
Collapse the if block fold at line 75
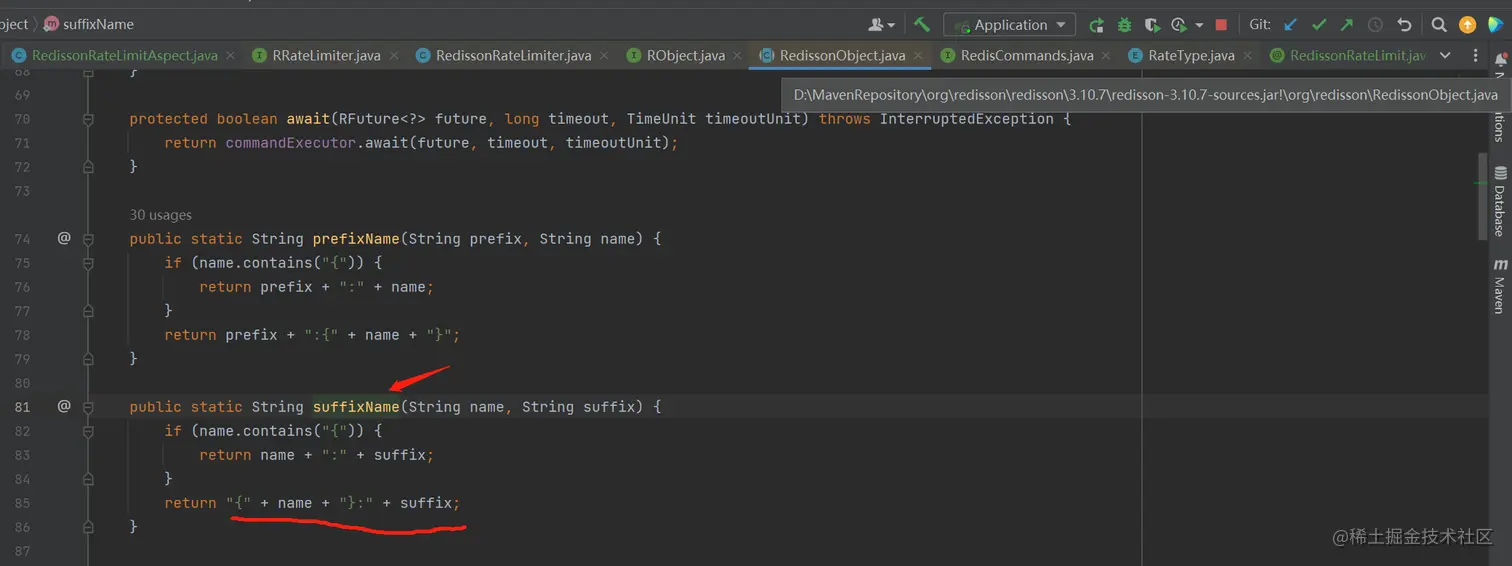click(x=88, y=263)
